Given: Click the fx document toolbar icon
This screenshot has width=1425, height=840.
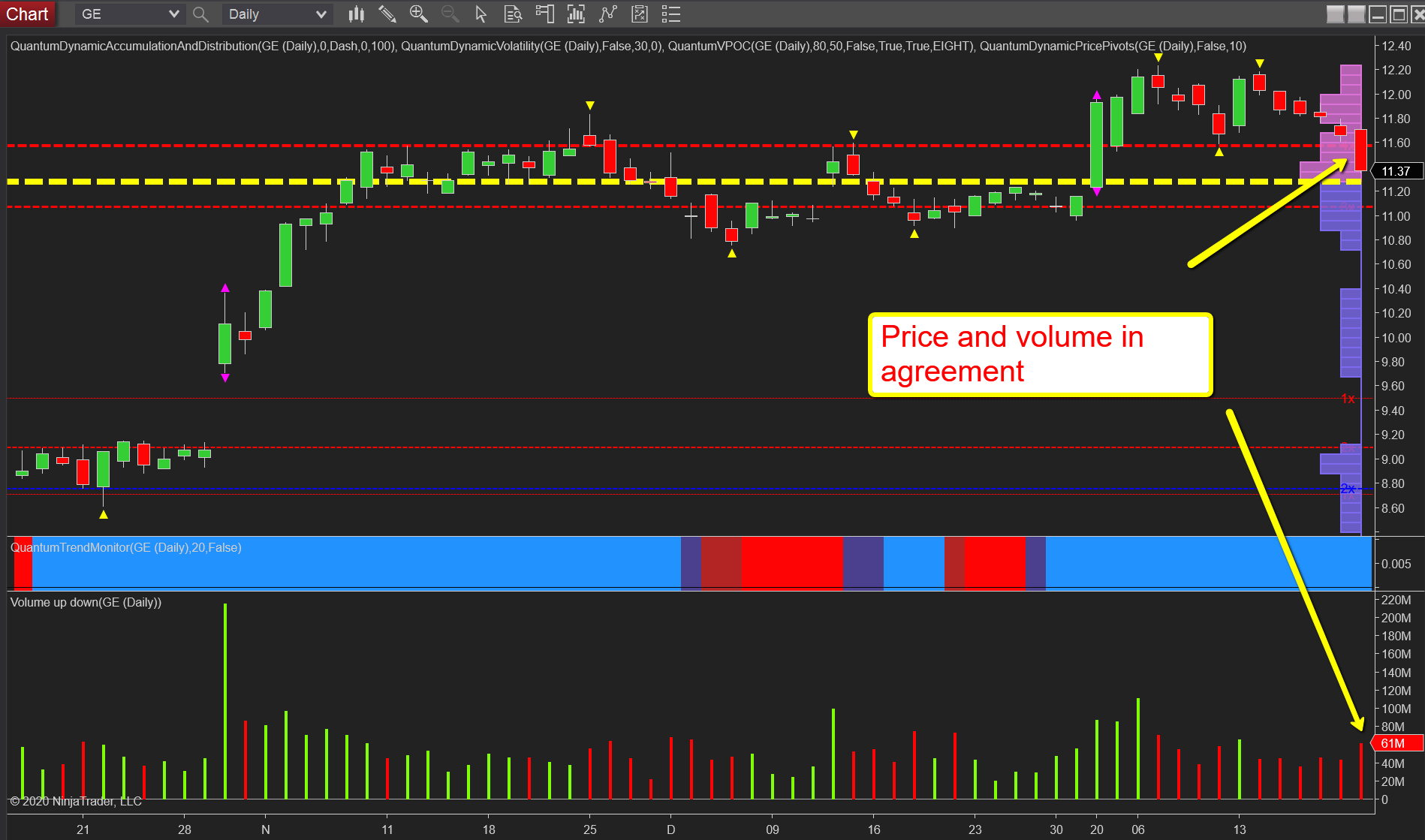Looking at the screenshot, I should pyautogui.click(x=640, y=14).
